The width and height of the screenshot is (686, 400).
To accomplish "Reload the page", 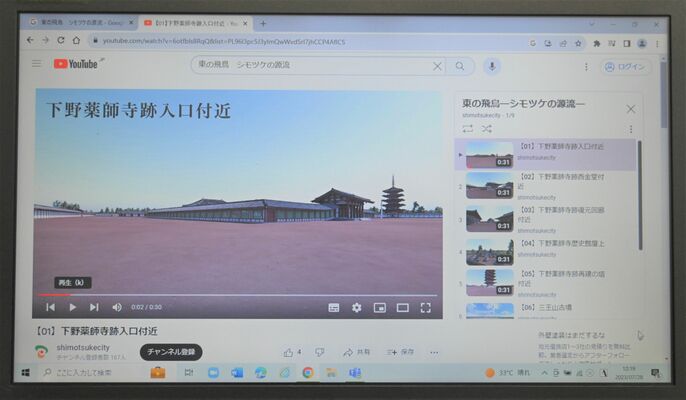I will [61, 40].
